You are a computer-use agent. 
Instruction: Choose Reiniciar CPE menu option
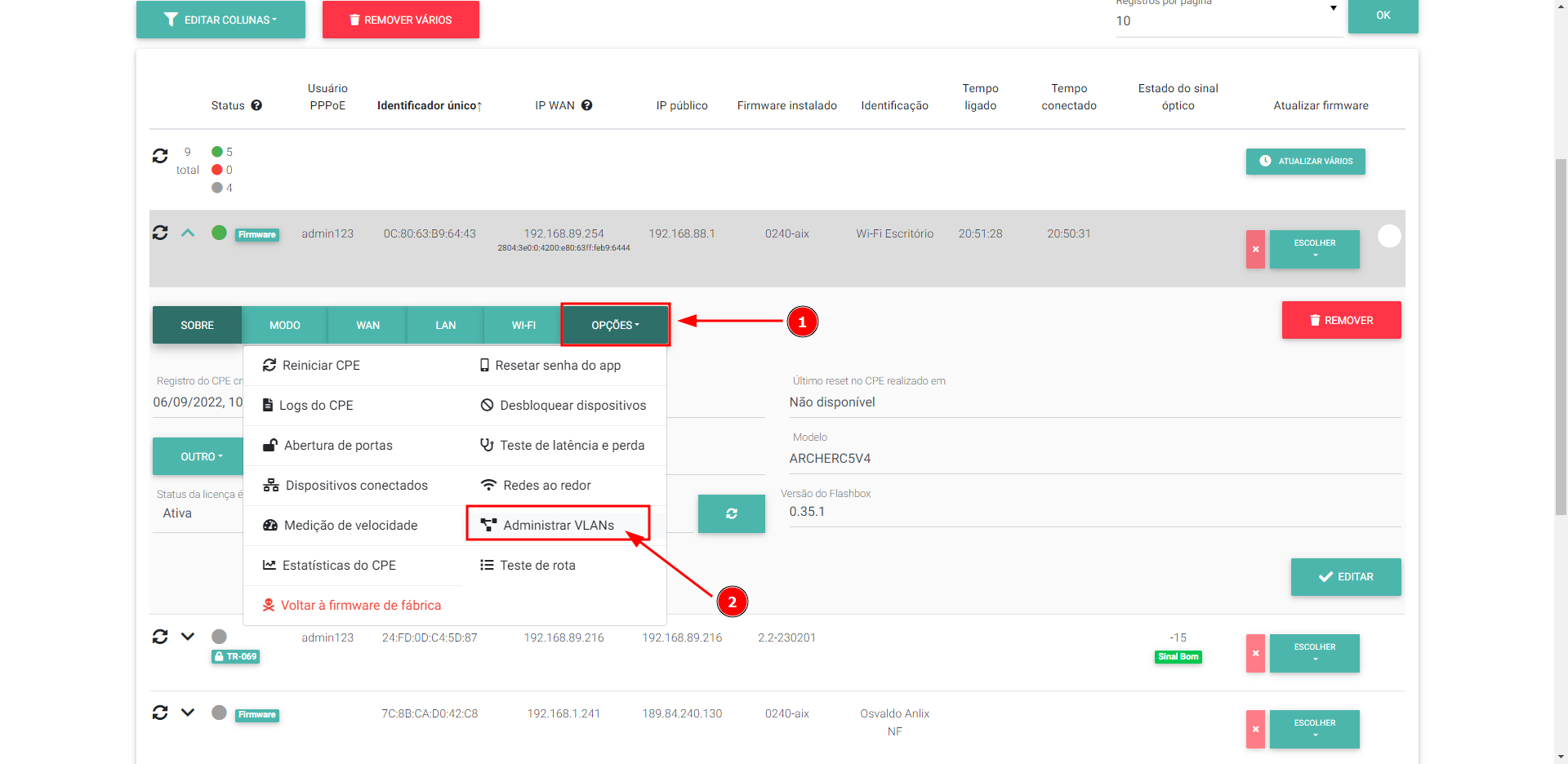(x=320, y=365)
